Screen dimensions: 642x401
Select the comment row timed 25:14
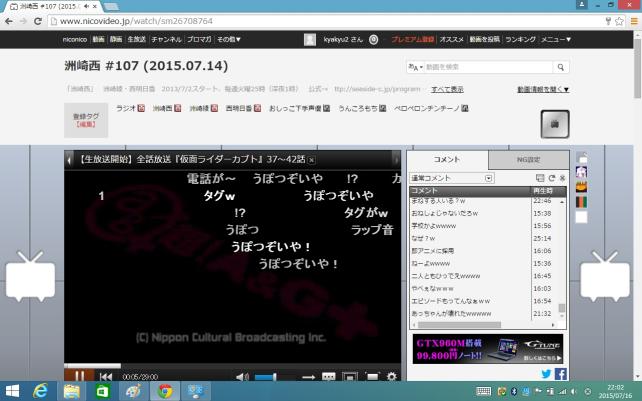tap(484, 238)
